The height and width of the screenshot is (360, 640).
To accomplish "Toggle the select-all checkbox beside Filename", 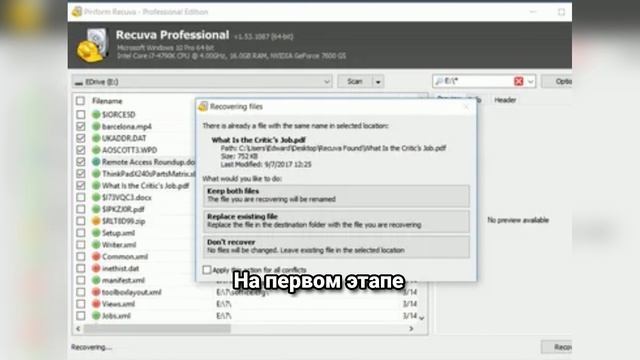I will pos(80,100).
